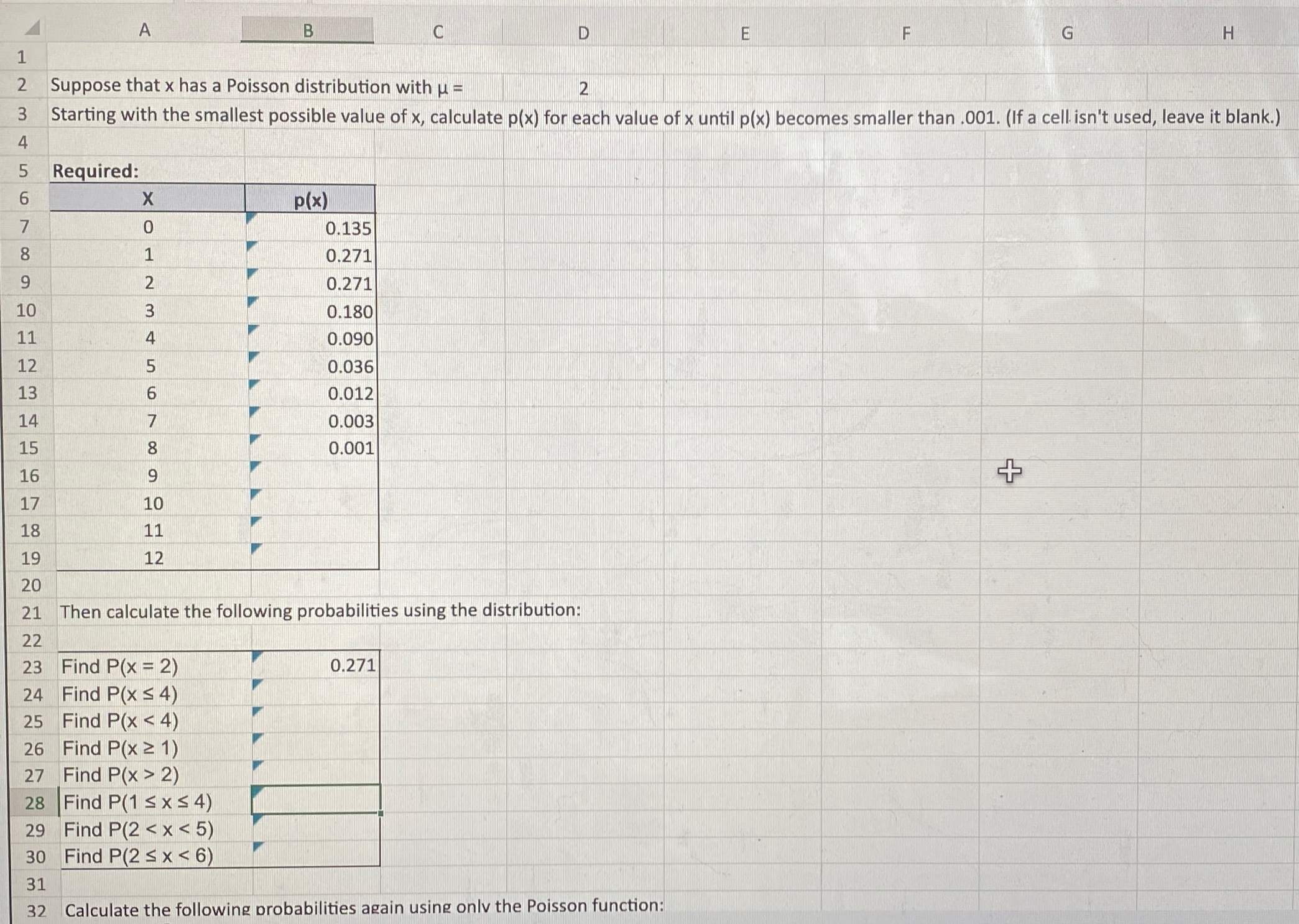The height and width of the screenshot is (924, 1299).
Task: Select answer cell for P(x ≥ 1)
Action: click(316, 748)
